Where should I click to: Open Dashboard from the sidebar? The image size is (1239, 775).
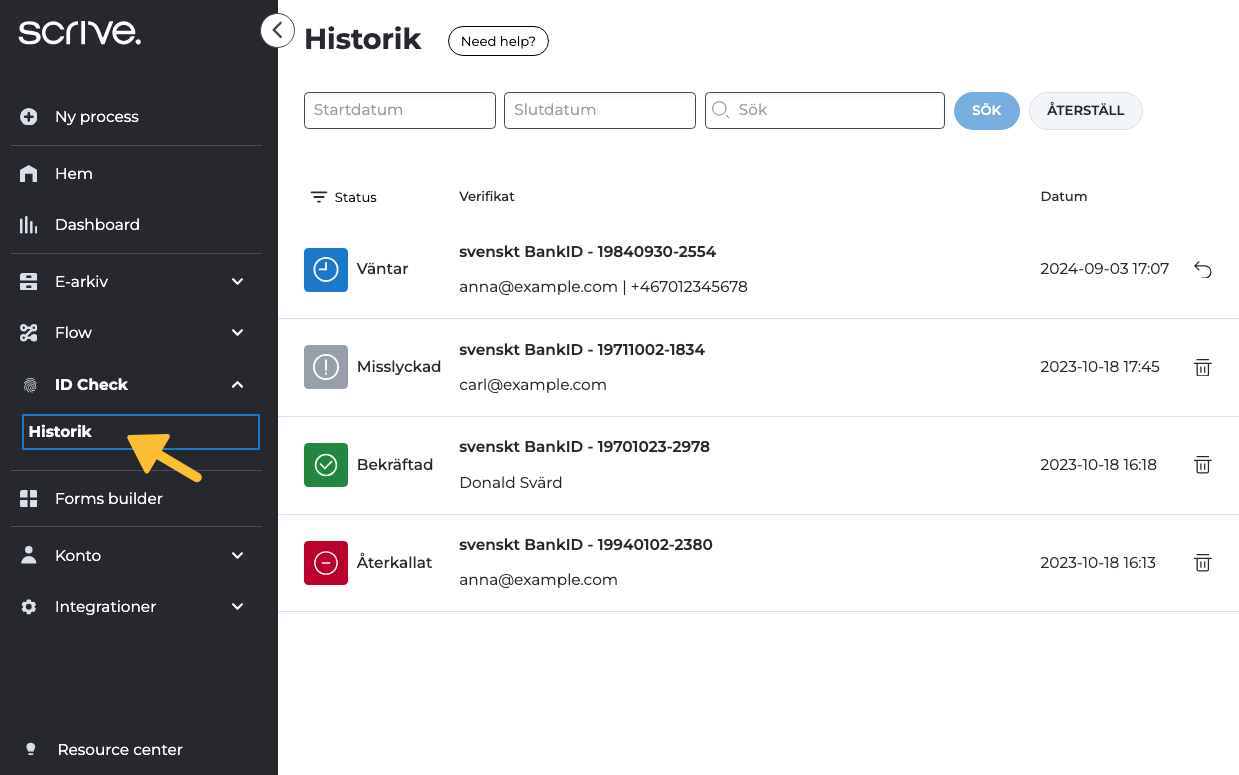pyautogui.click(x=97, y=225)
